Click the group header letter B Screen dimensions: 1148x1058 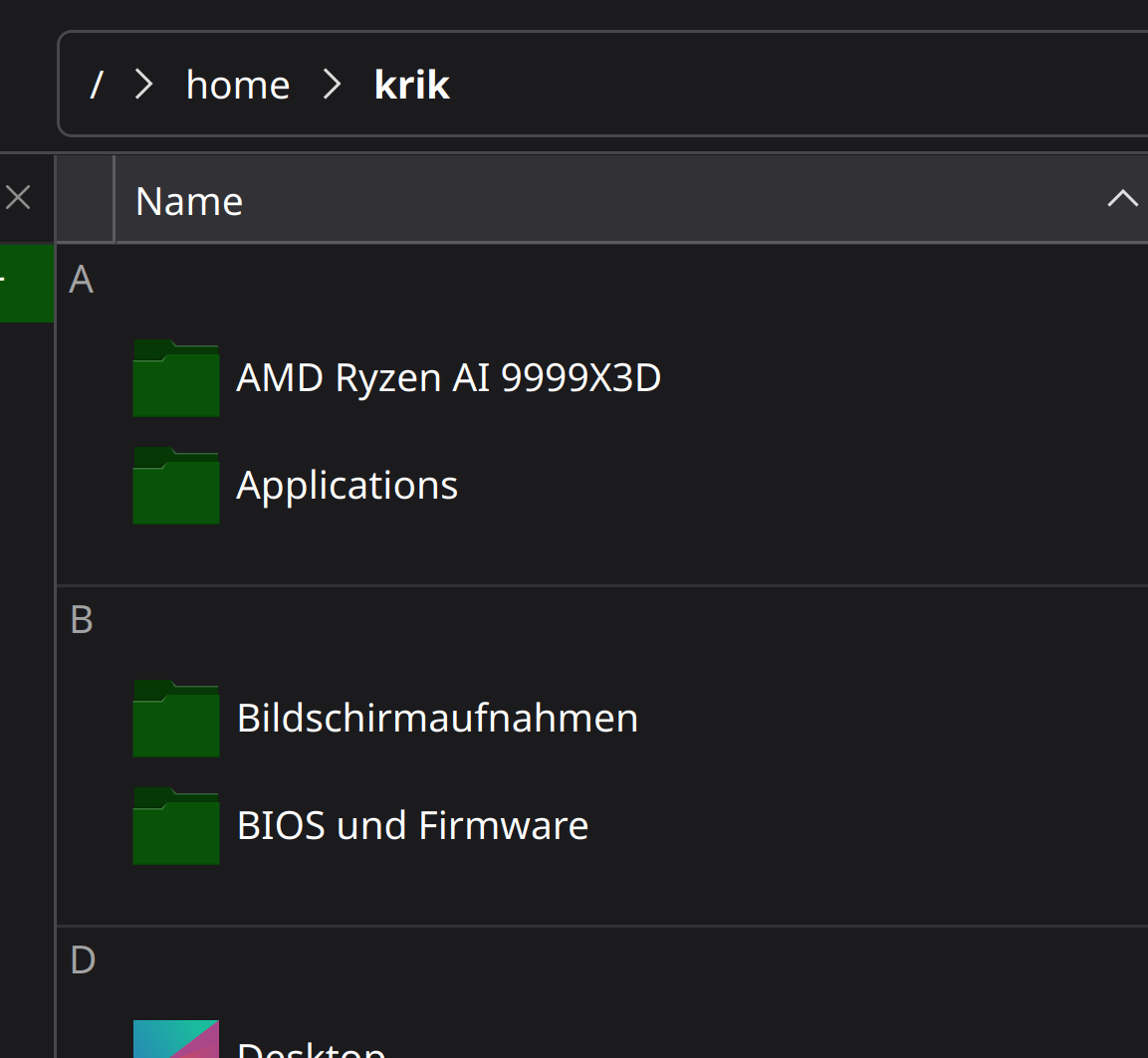(82, 620)
